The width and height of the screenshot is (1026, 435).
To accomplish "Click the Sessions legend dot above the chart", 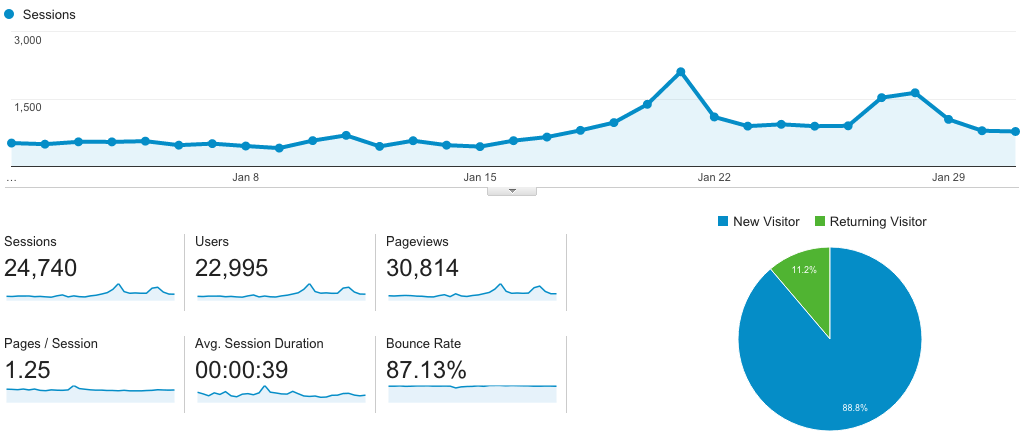I will point(9,14).
